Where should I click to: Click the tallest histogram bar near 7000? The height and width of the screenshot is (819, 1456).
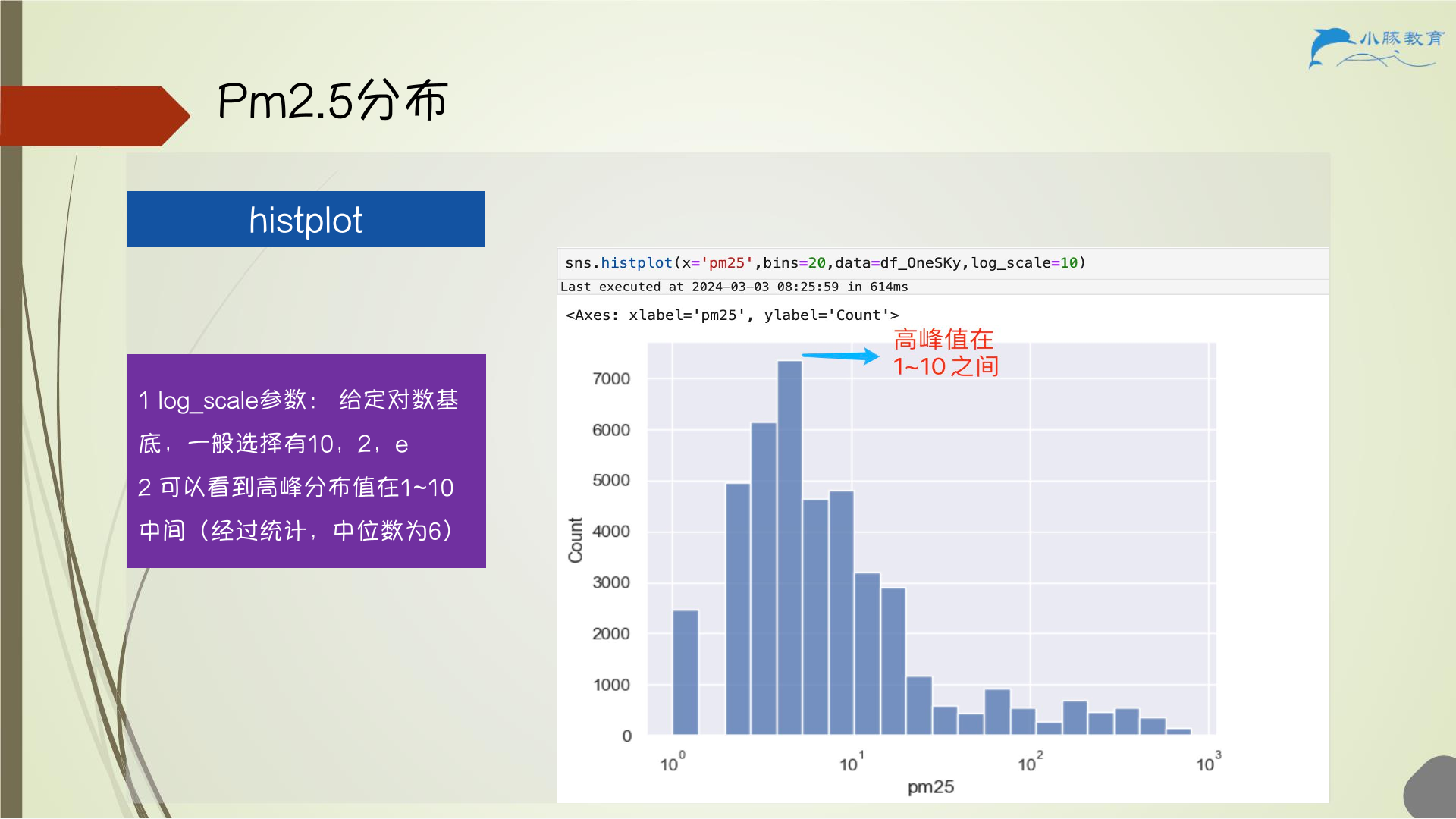coord(789,548)
